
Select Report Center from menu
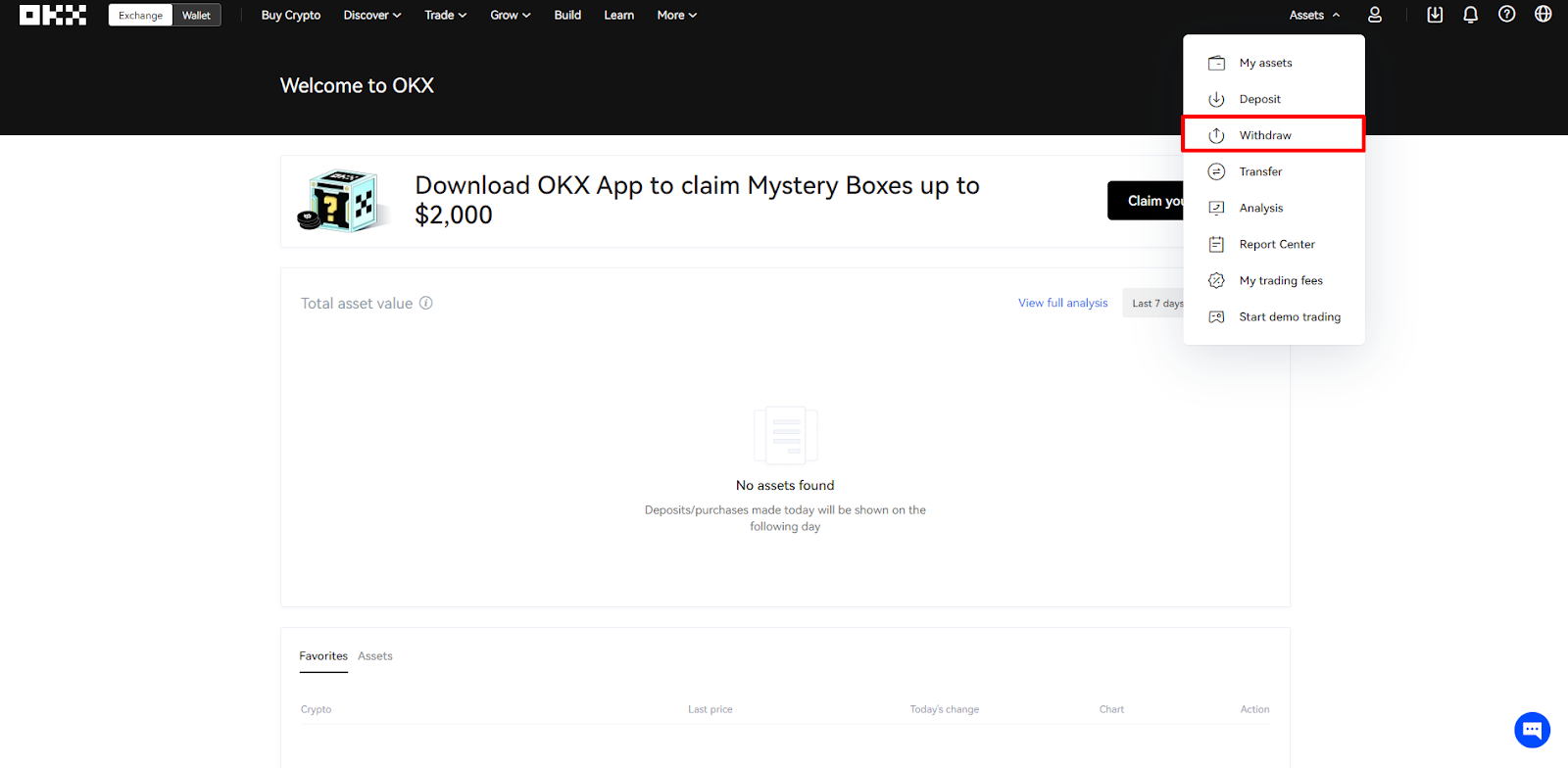pyautogui.click(x=1274, y=244)
